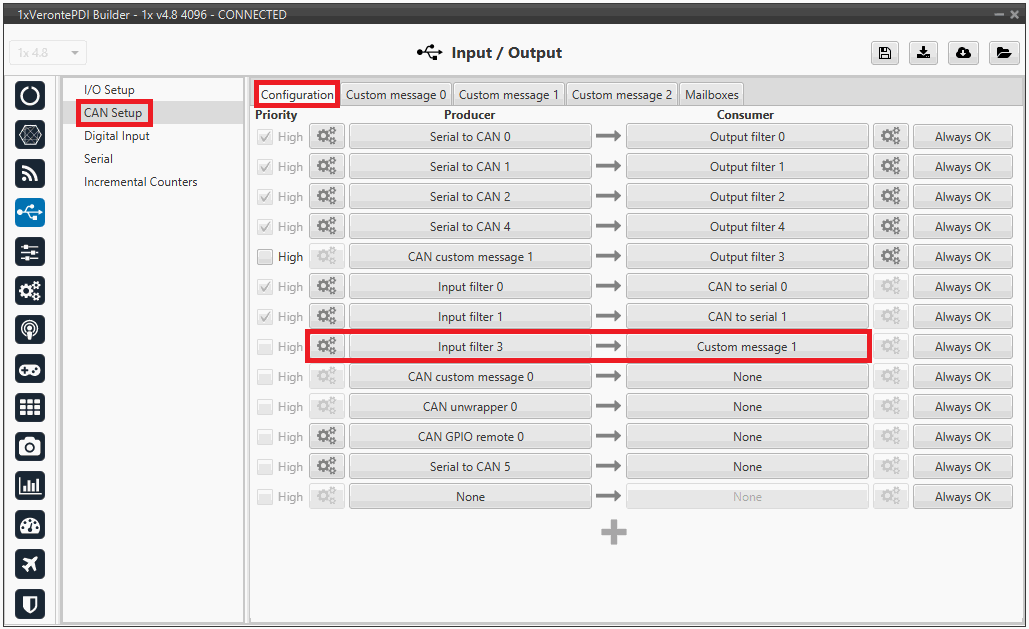Click the gear icon beside Output filter 3
1029x629 pixels.
(890, 257)
